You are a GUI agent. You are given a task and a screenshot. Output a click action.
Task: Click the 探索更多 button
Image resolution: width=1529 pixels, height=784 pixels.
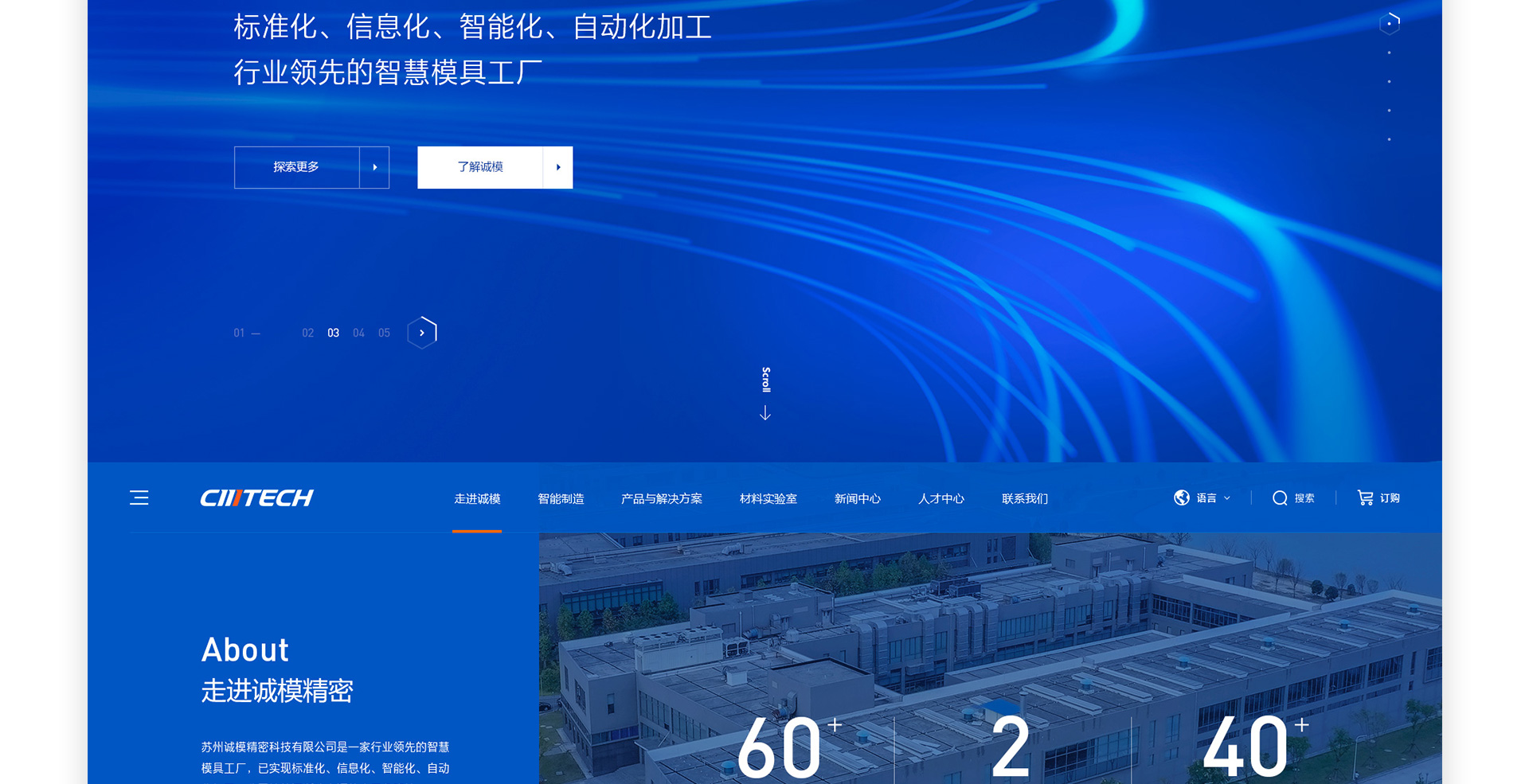point(296,167)
